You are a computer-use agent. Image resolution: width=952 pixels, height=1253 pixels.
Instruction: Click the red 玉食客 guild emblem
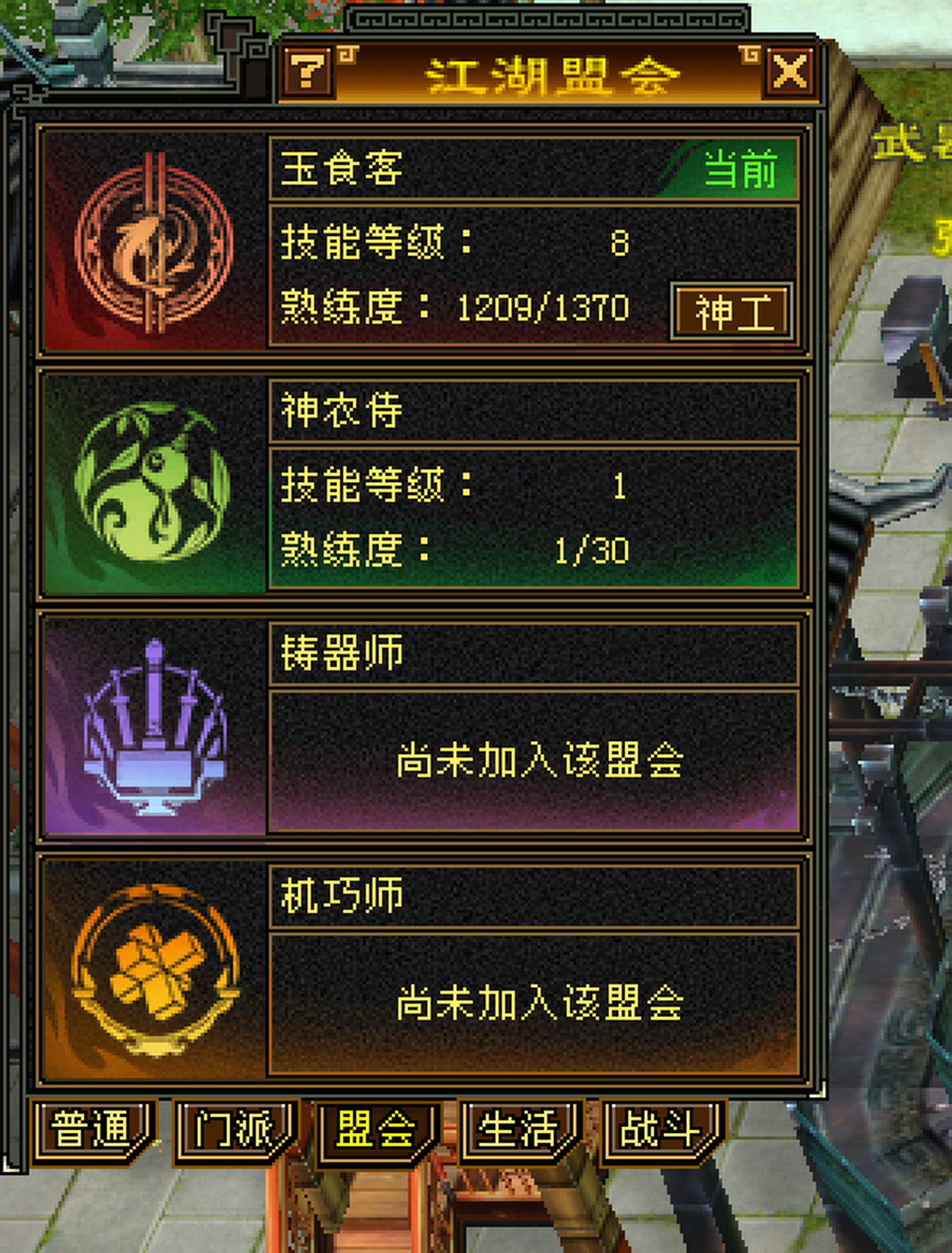coord(154,243)
